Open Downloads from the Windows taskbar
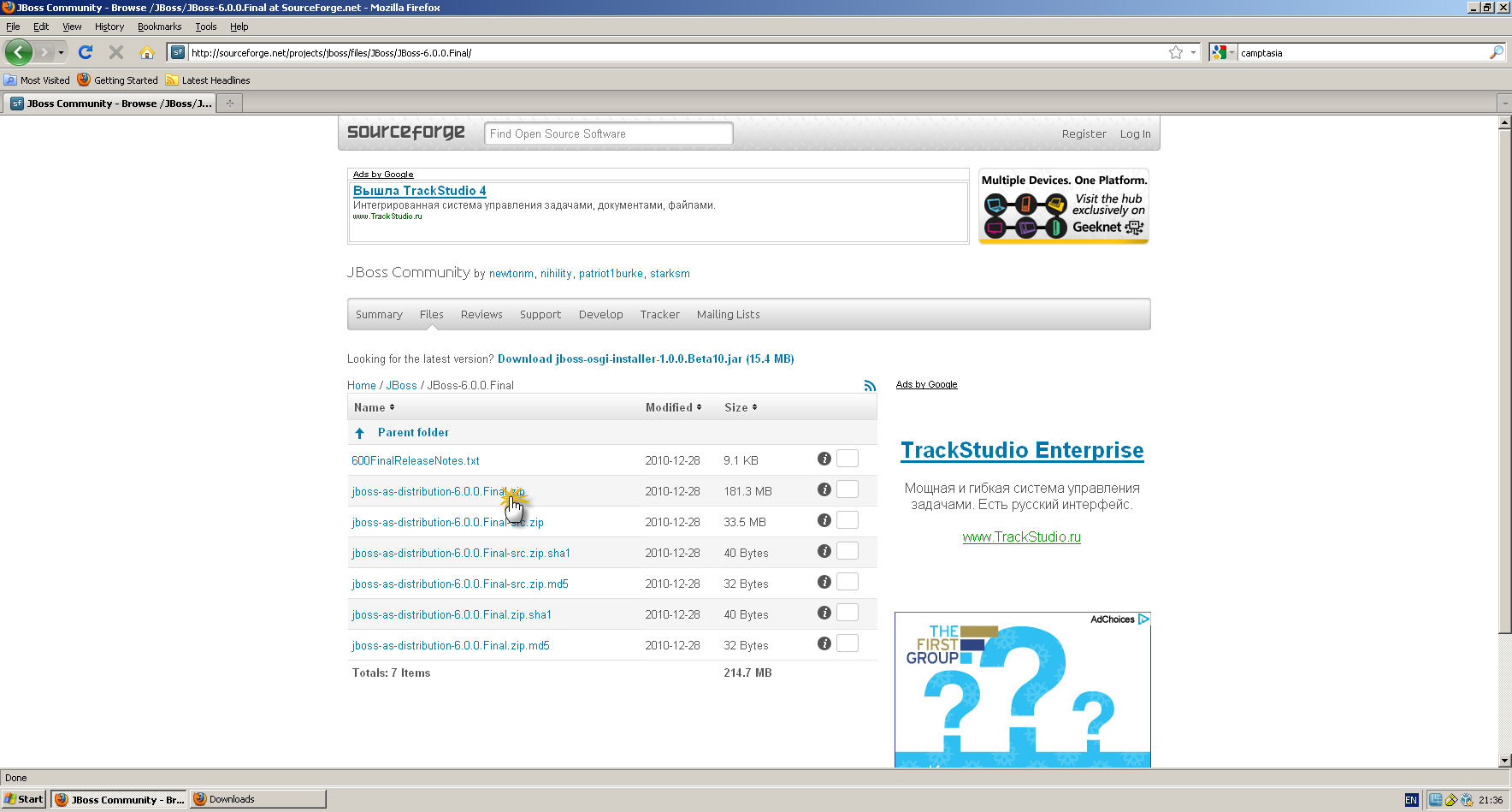The width and height of the screenshot is (1512, 812). (x=257, y=798)
